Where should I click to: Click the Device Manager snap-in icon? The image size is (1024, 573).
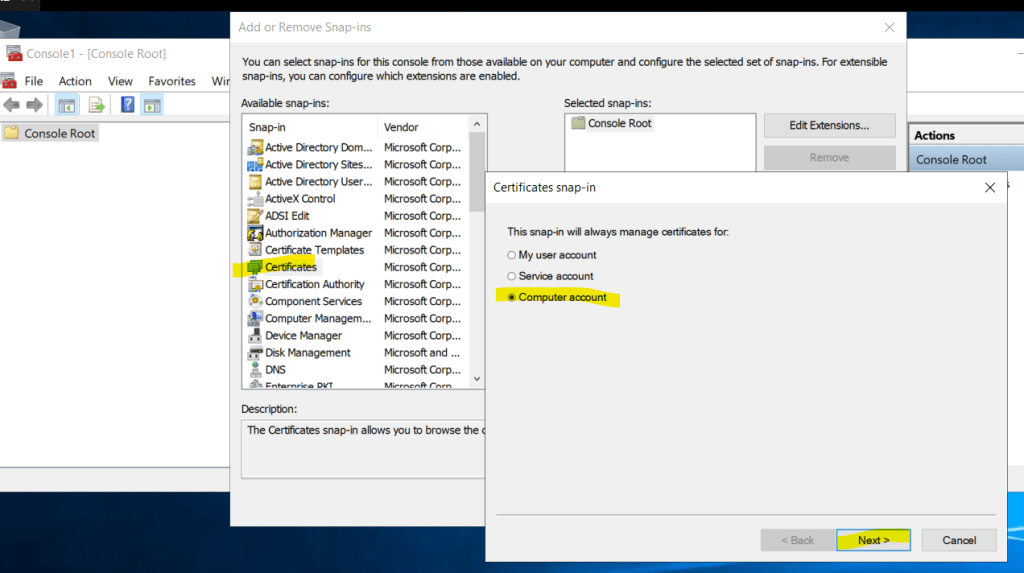(255, 336)
